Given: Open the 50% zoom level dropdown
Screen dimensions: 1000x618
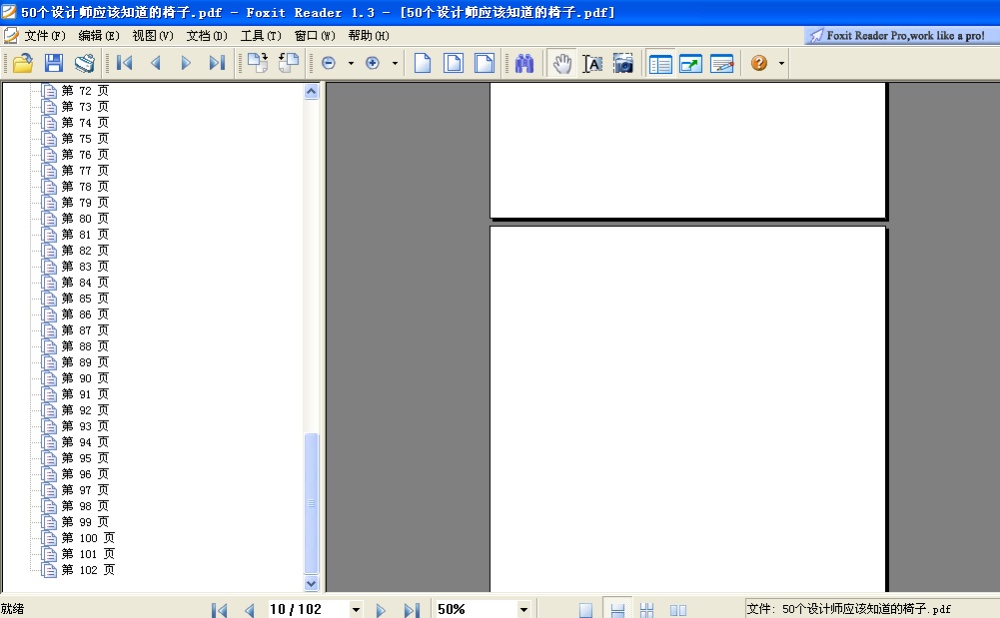Looking at the screenshot, I should tap(523, 609).
